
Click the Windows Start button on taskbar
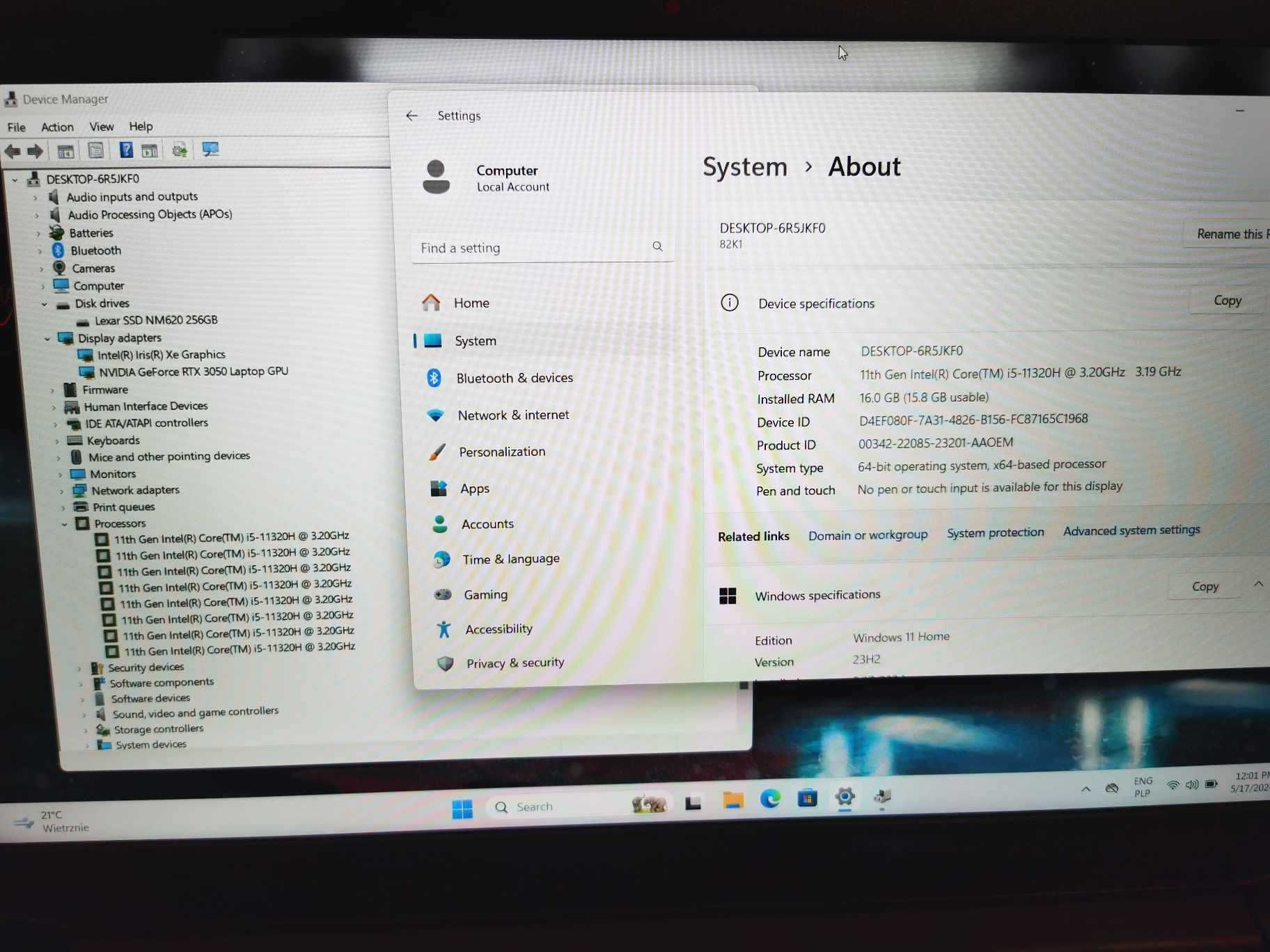pyautogui.click(x=462, y=809)
